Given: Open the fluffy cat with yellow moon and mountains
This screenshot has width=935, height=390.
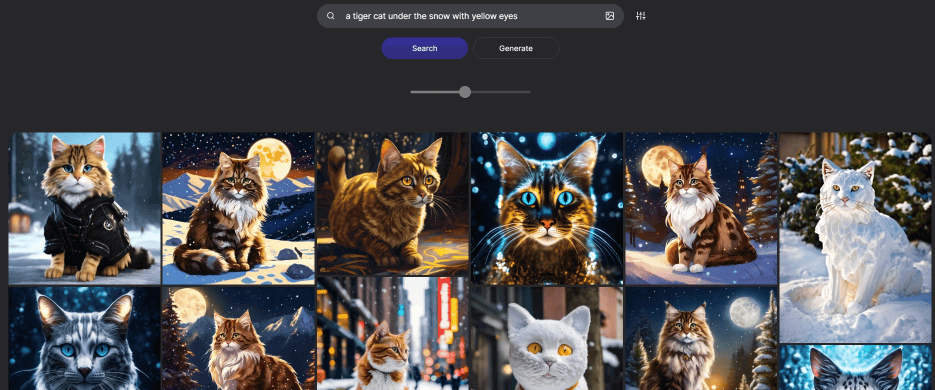Looking at the screenshot, I should pos(239,208).
